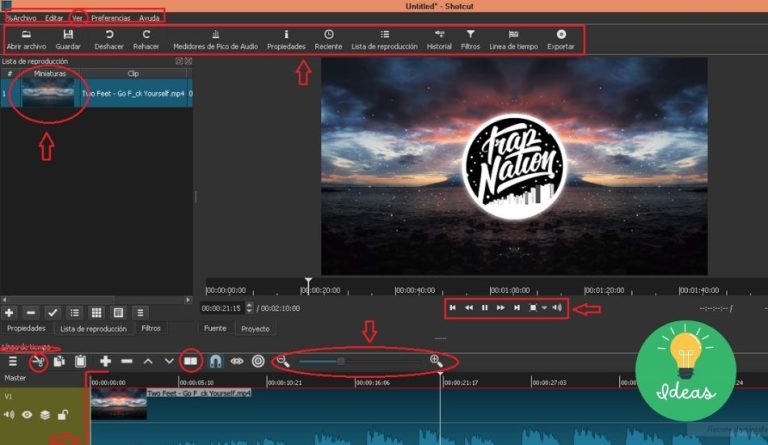768x445 pixels.
Task: Cut selection with the scissors icon
Action: (38, 362)
